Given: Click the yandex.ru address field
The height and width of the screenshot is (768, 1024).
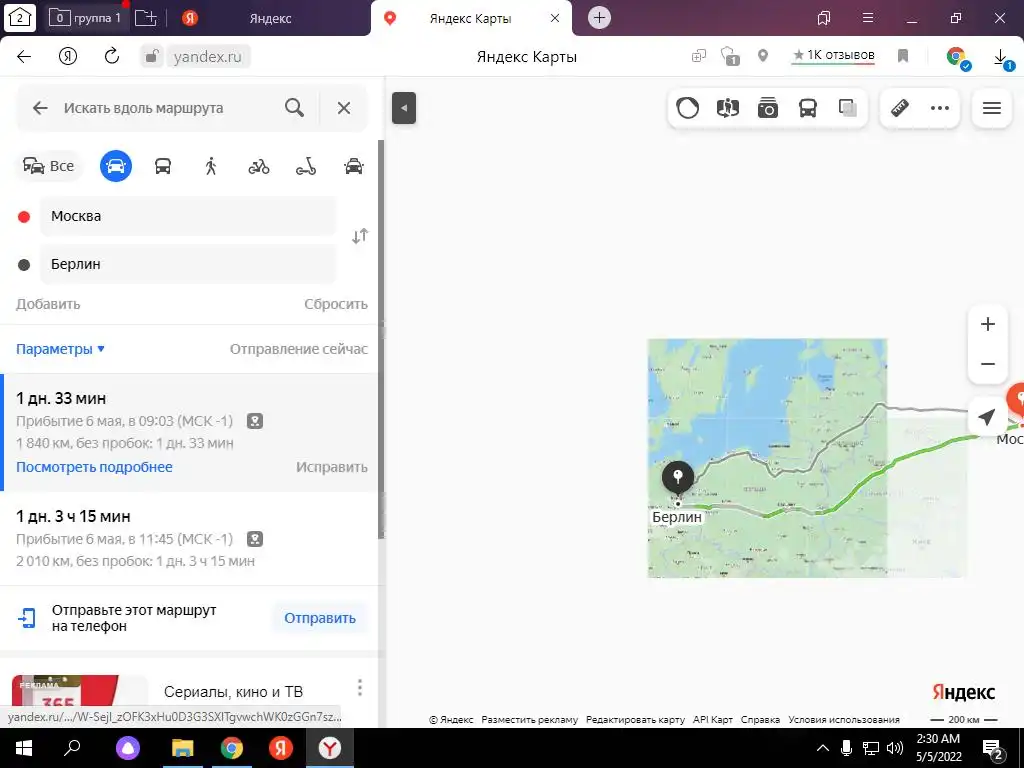Looking at the screenshot, I should click(208, 57).
